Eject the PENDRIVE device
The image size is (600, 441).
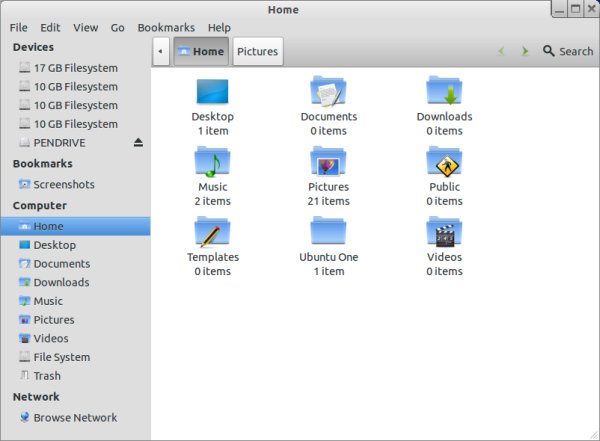click(138, 143)
